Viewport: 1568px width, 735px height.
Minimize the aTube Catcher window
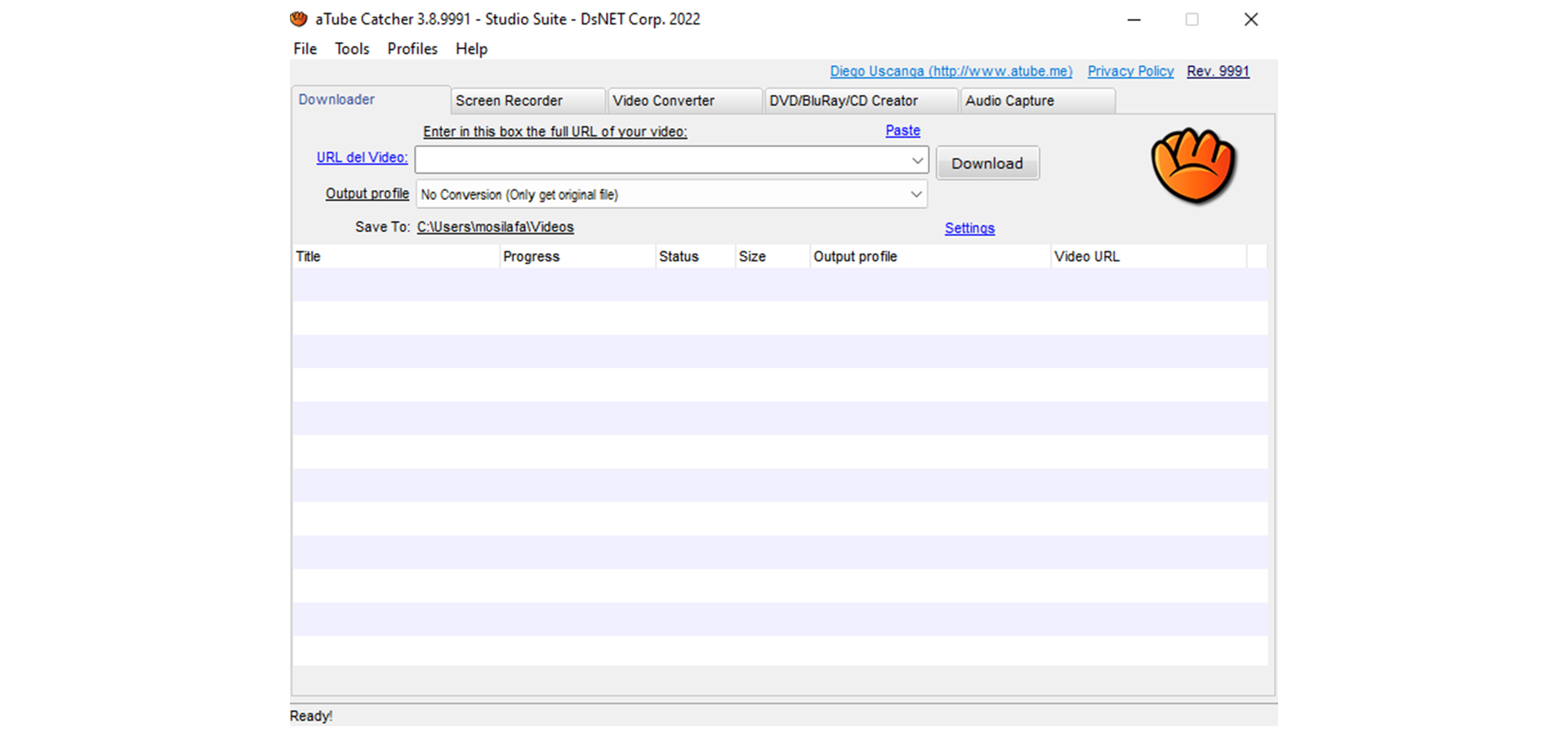click(x=1134, y=20)
